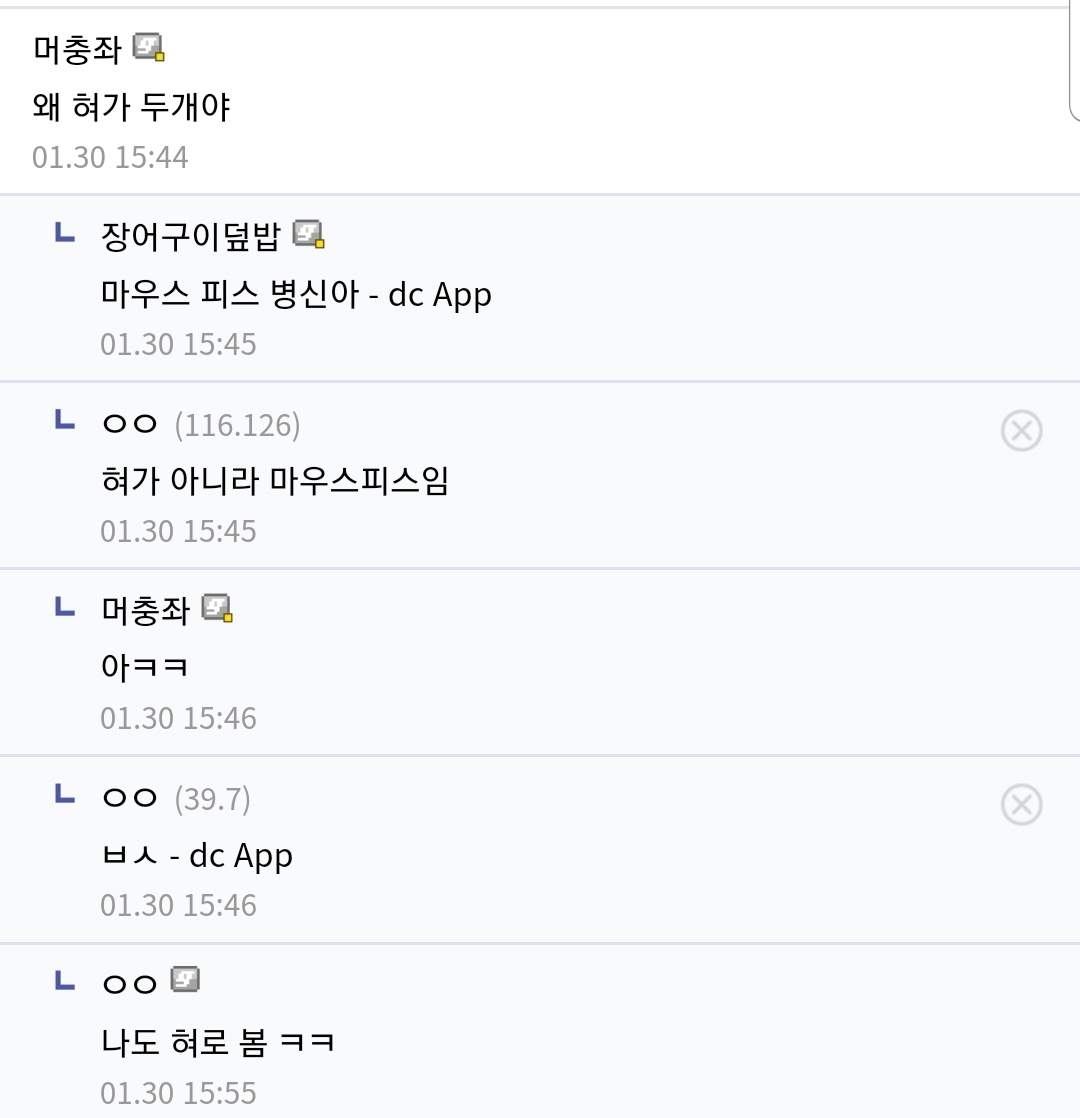Screen dimensions: 1080x1118
Task: Click the reply arrow icon before 장어구이덮밥
Action: tap(65, 232)
